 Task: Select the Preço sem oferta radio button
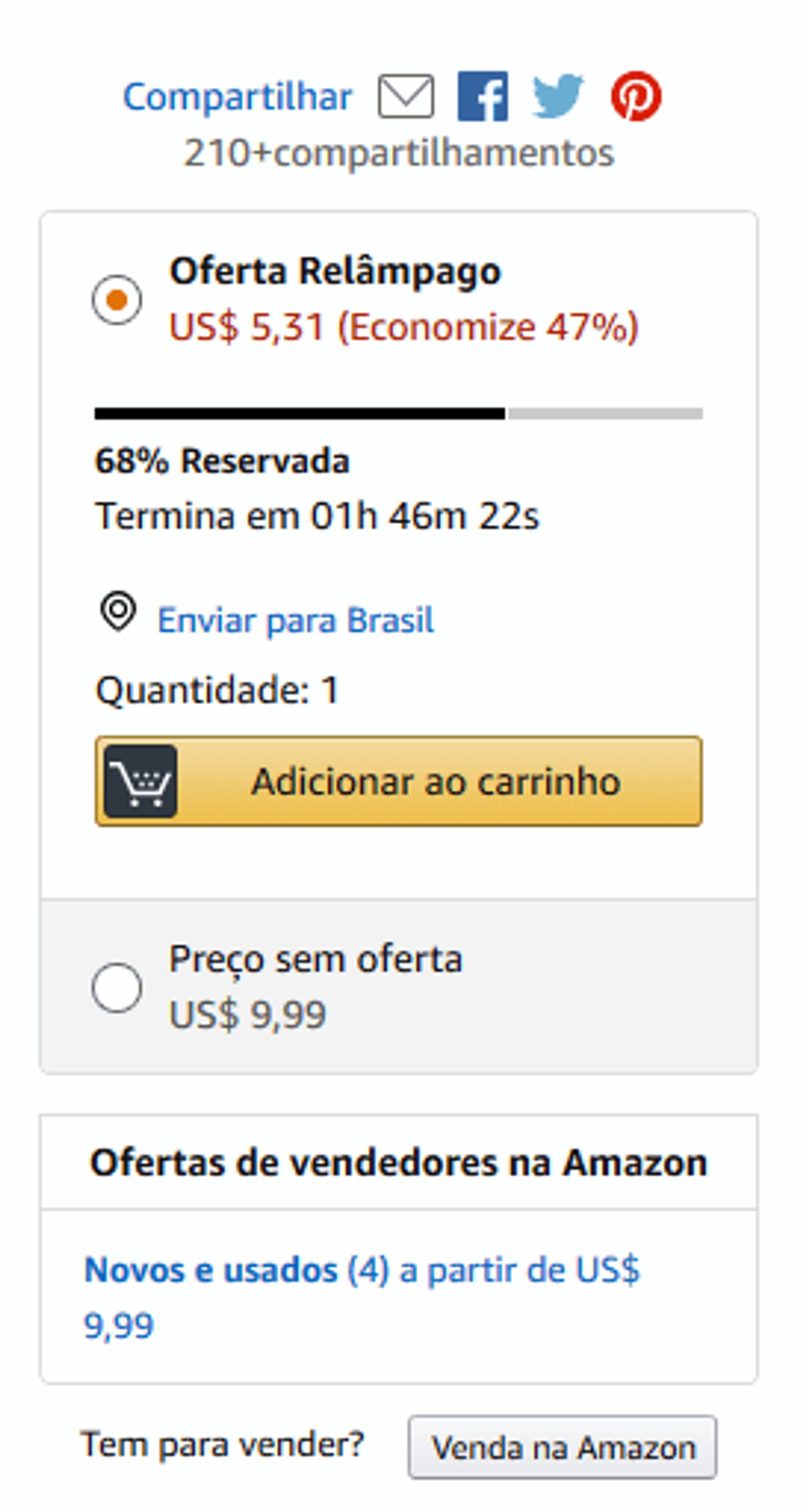tap(117, 988)
